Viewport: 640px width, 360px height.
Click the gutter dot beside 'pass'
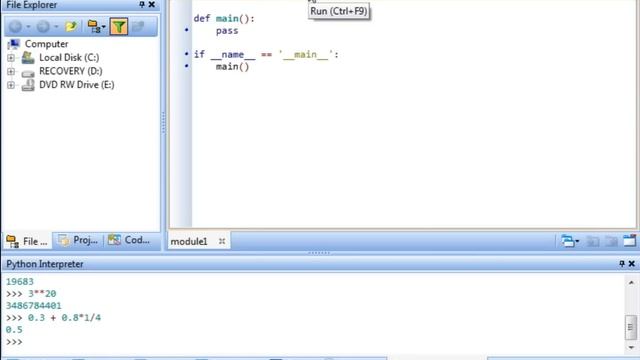tap(187, 29)
